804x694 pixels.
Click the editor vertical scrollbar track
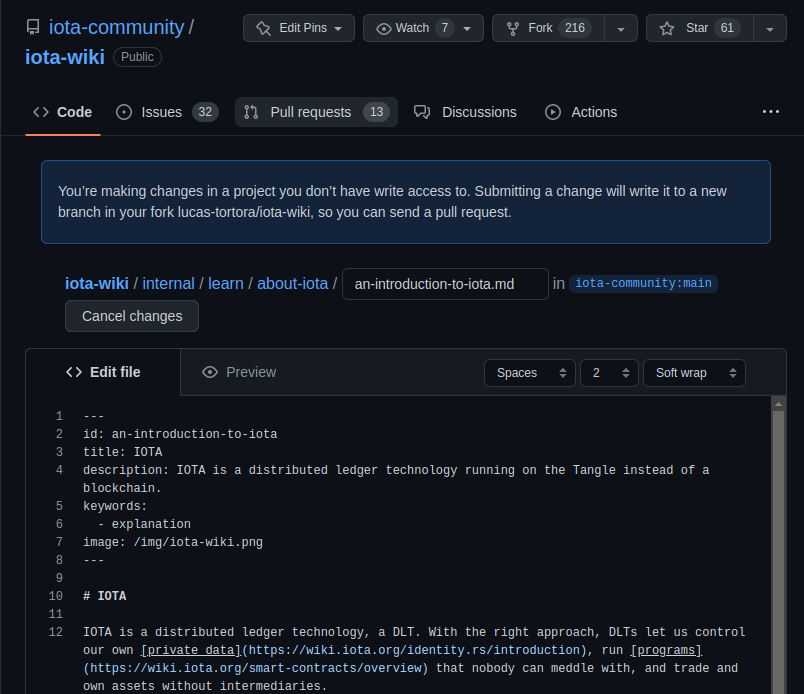pos(778,551)
